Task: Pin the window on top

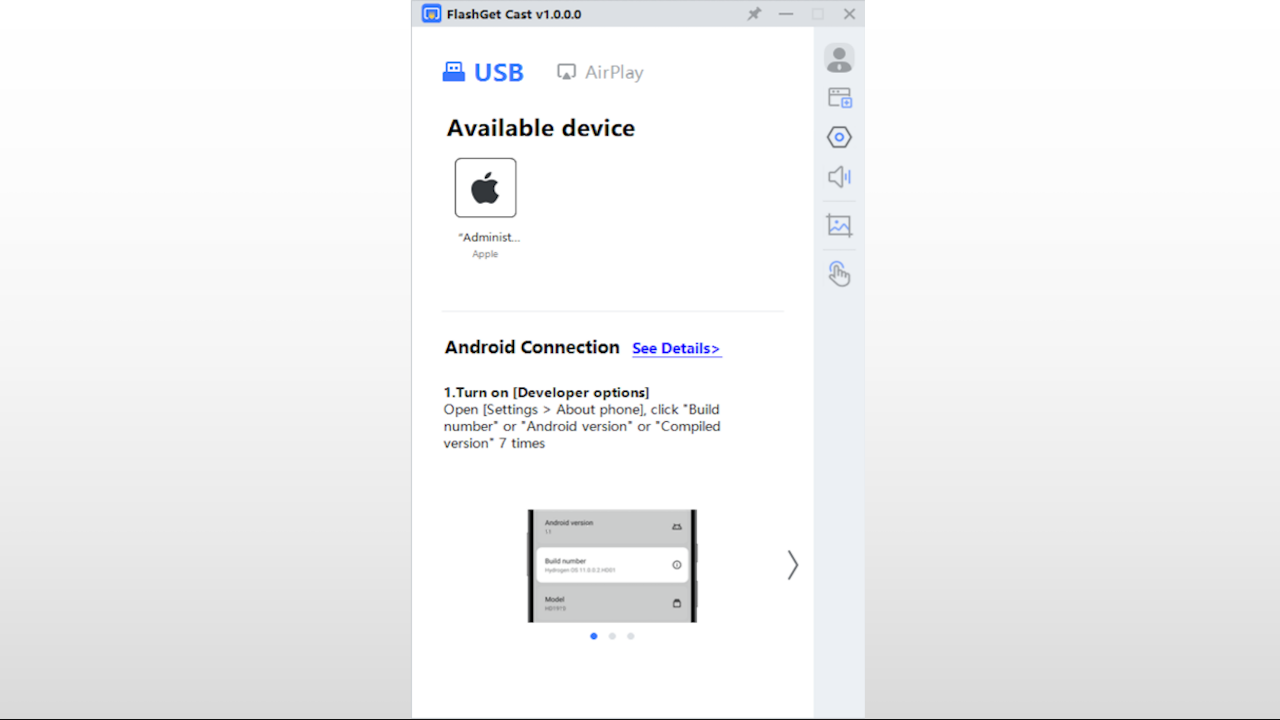Action: (x=754, y=14)
